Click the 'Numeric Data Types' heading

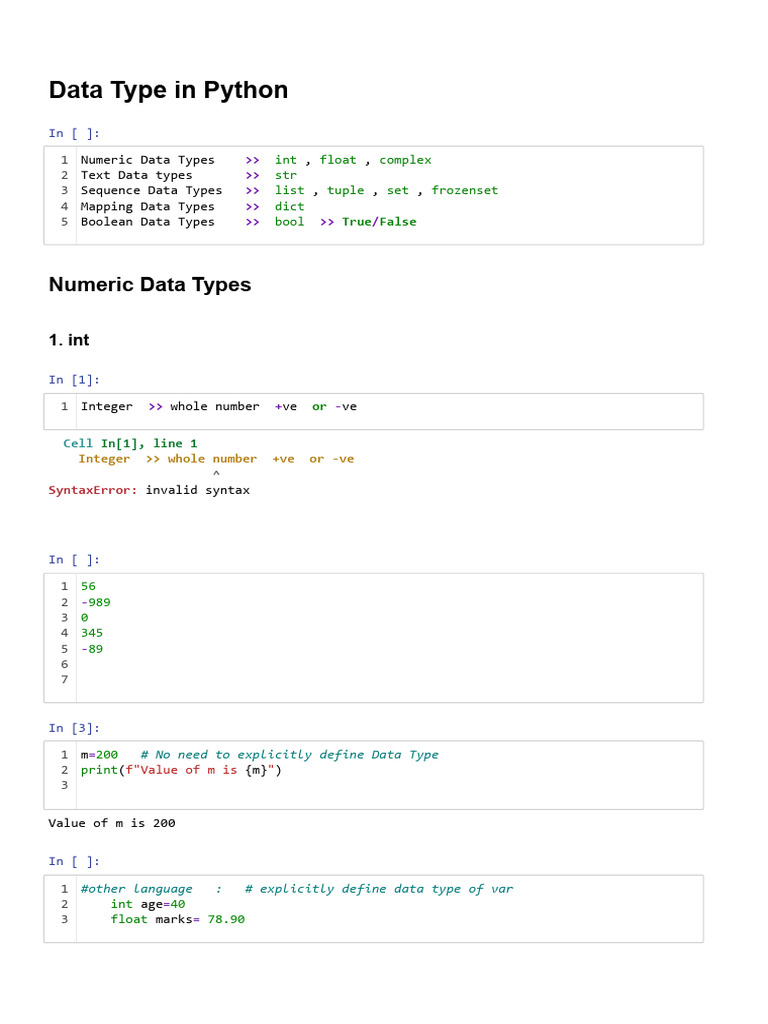150,285
